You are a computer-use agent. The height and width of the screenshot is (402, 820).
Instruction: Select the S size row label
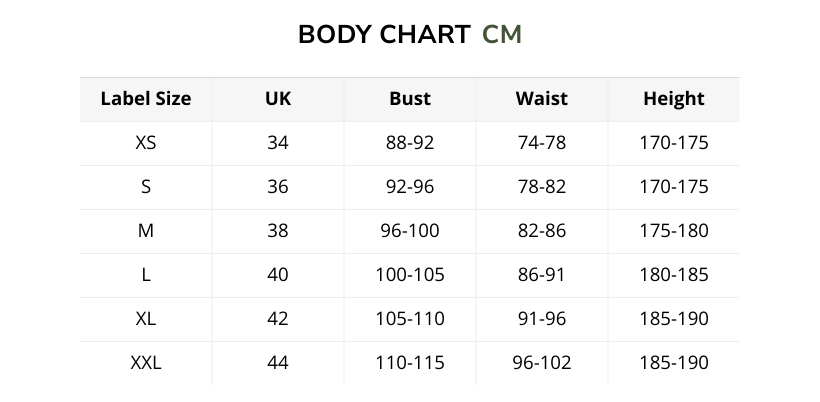click(146, 187)
